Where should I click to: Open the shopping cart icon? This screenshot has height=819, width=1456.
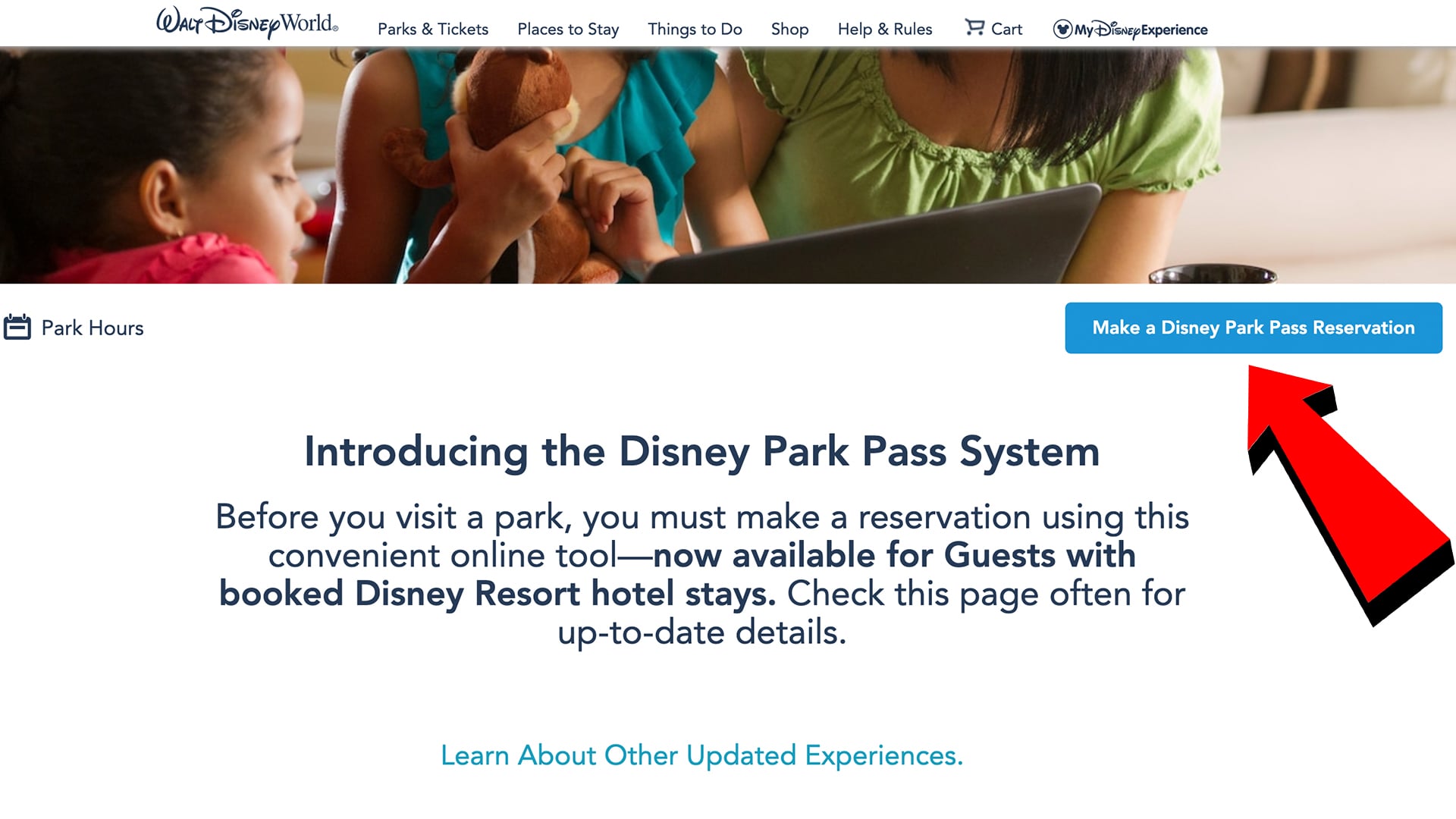[974, 28]
